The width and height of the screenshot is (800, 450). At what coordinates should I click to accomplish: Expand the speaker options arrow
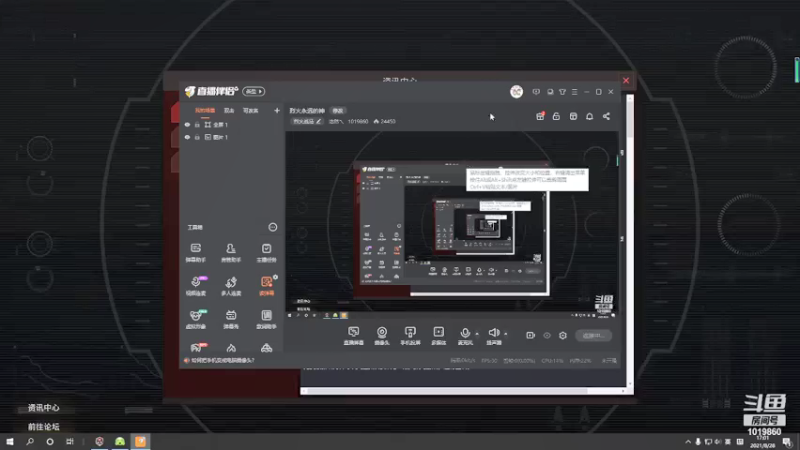tap(506, 334)
